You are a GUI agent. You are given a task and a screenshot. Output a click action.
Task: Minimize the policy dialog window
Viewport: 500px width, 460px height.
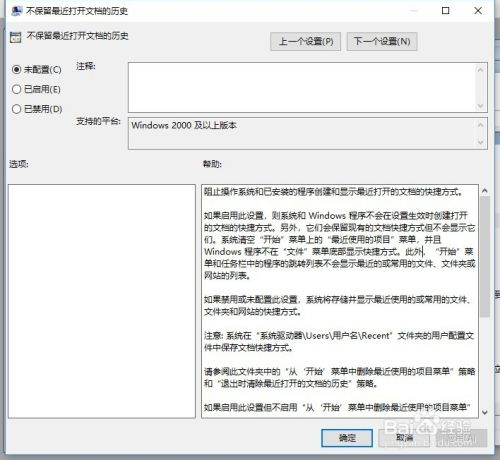coord(414,11)
